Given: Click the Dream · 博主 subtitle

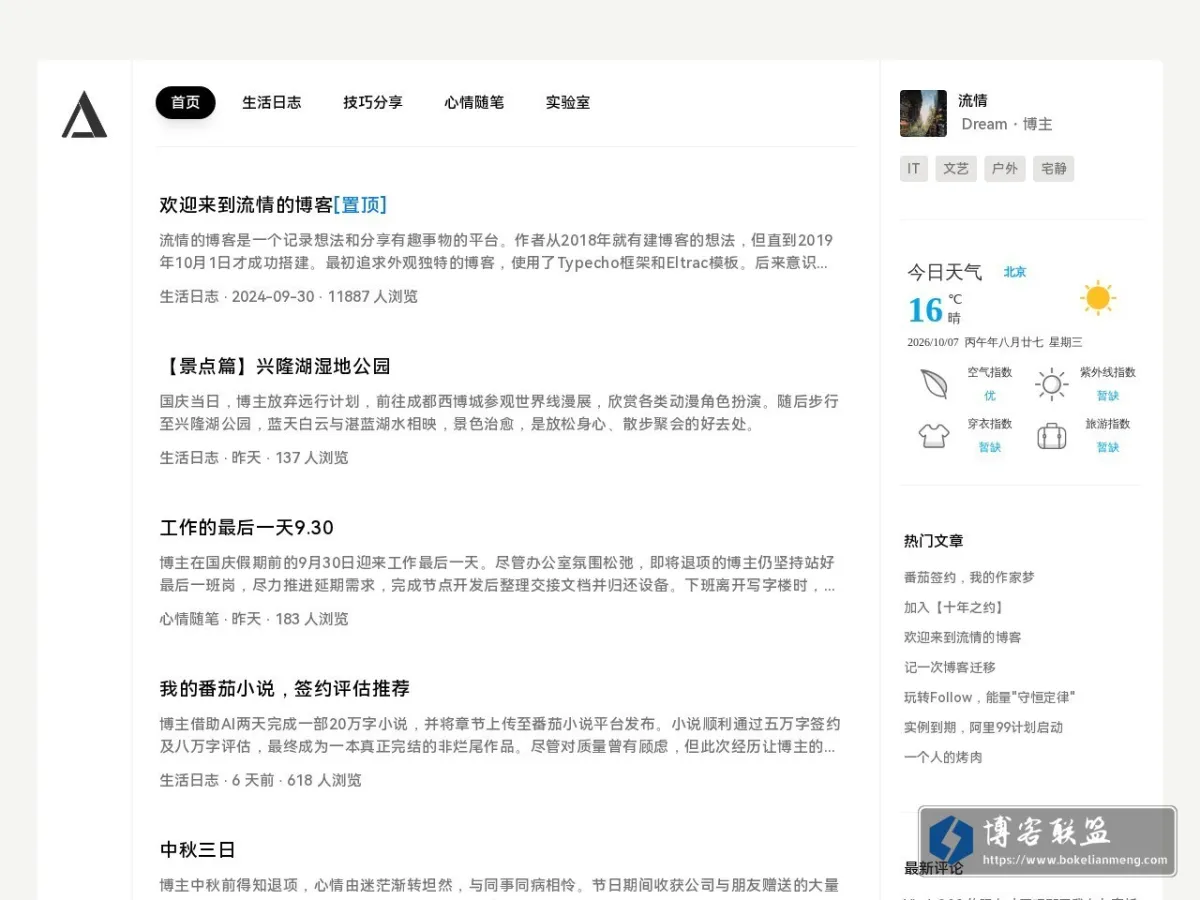Looking at the screenshot, I should click(1007, 124).
